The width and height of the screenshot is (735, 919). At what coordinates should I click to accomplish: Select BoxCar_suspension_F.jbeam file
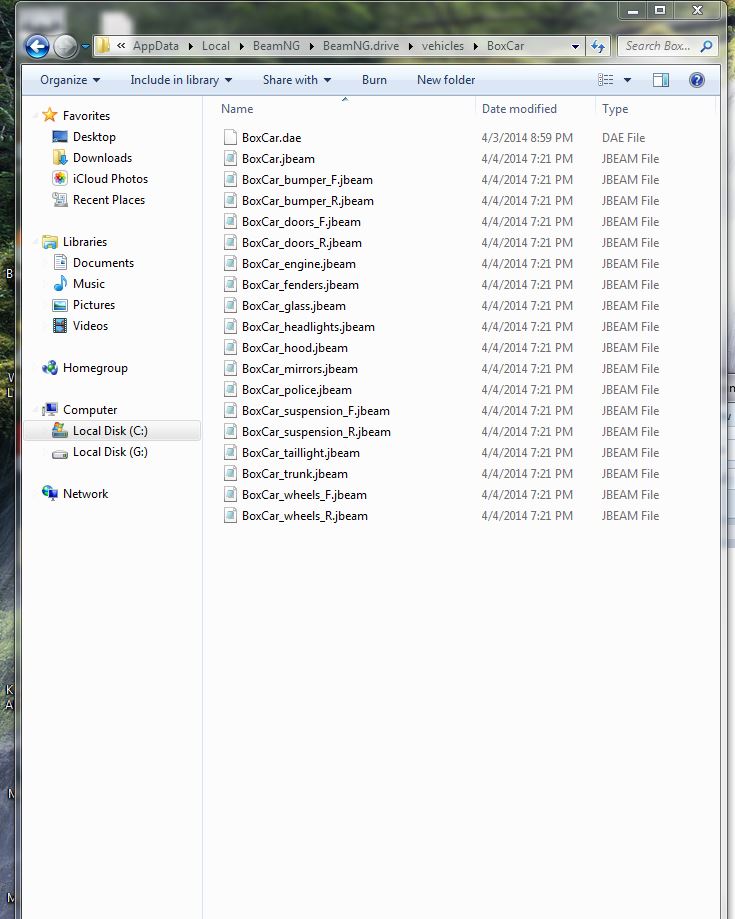click(315, 411)
